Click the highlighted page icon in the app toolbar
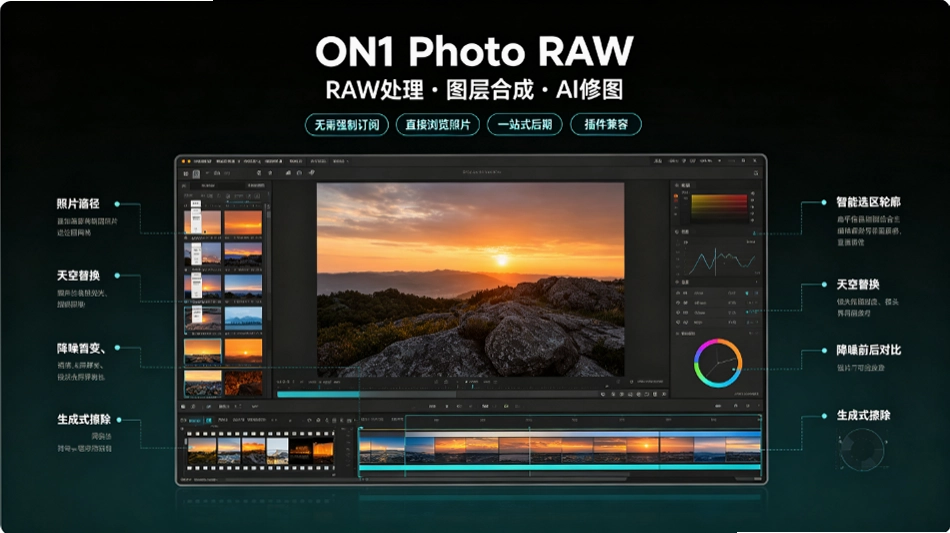The image size is (950, 533). pyautogui.click(x=196, y=174)
